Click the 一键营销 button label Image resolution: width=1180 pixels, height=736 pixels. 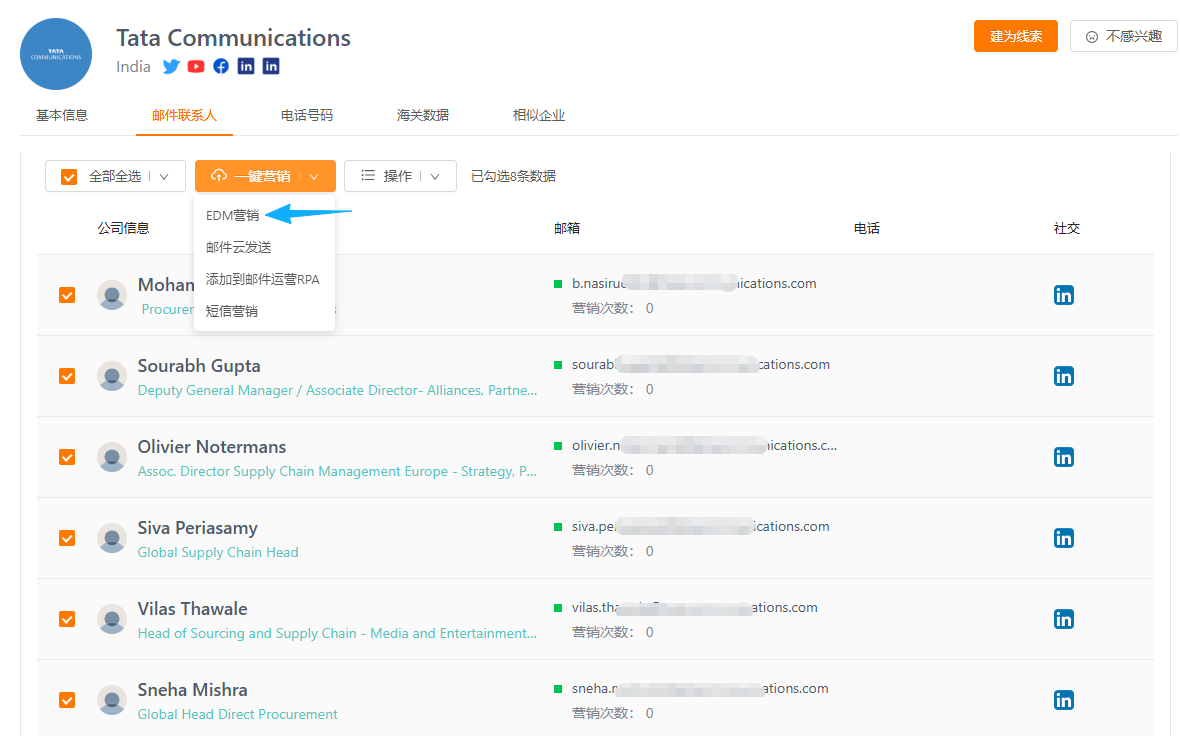tap(261, 176)
